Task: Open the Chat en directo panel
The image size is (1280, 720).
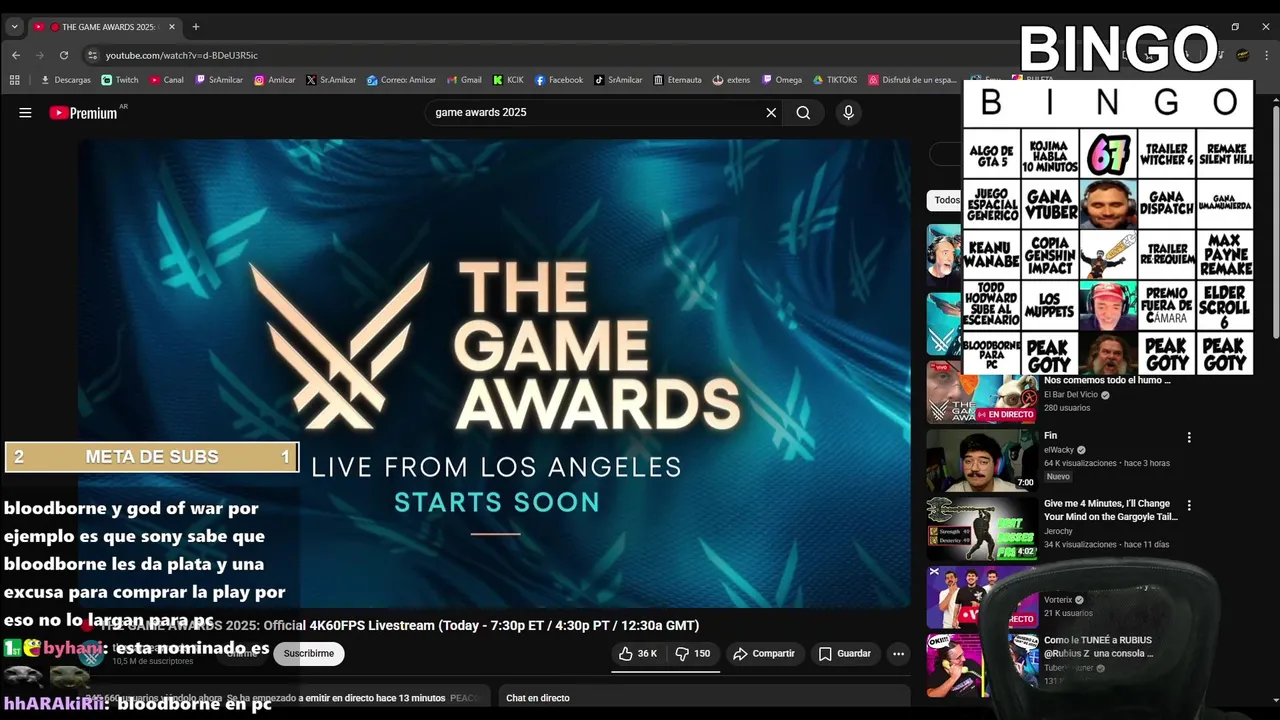Action: [x=703, y=698]
